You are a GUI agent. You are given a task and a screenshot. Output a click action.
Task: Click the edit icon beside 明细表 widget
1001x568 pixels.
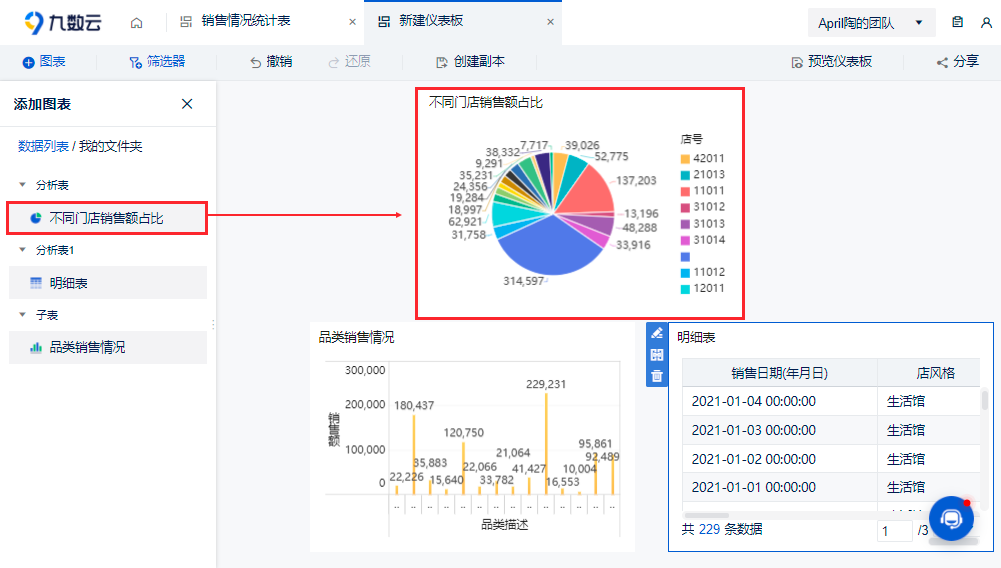(x=656, y=333)
